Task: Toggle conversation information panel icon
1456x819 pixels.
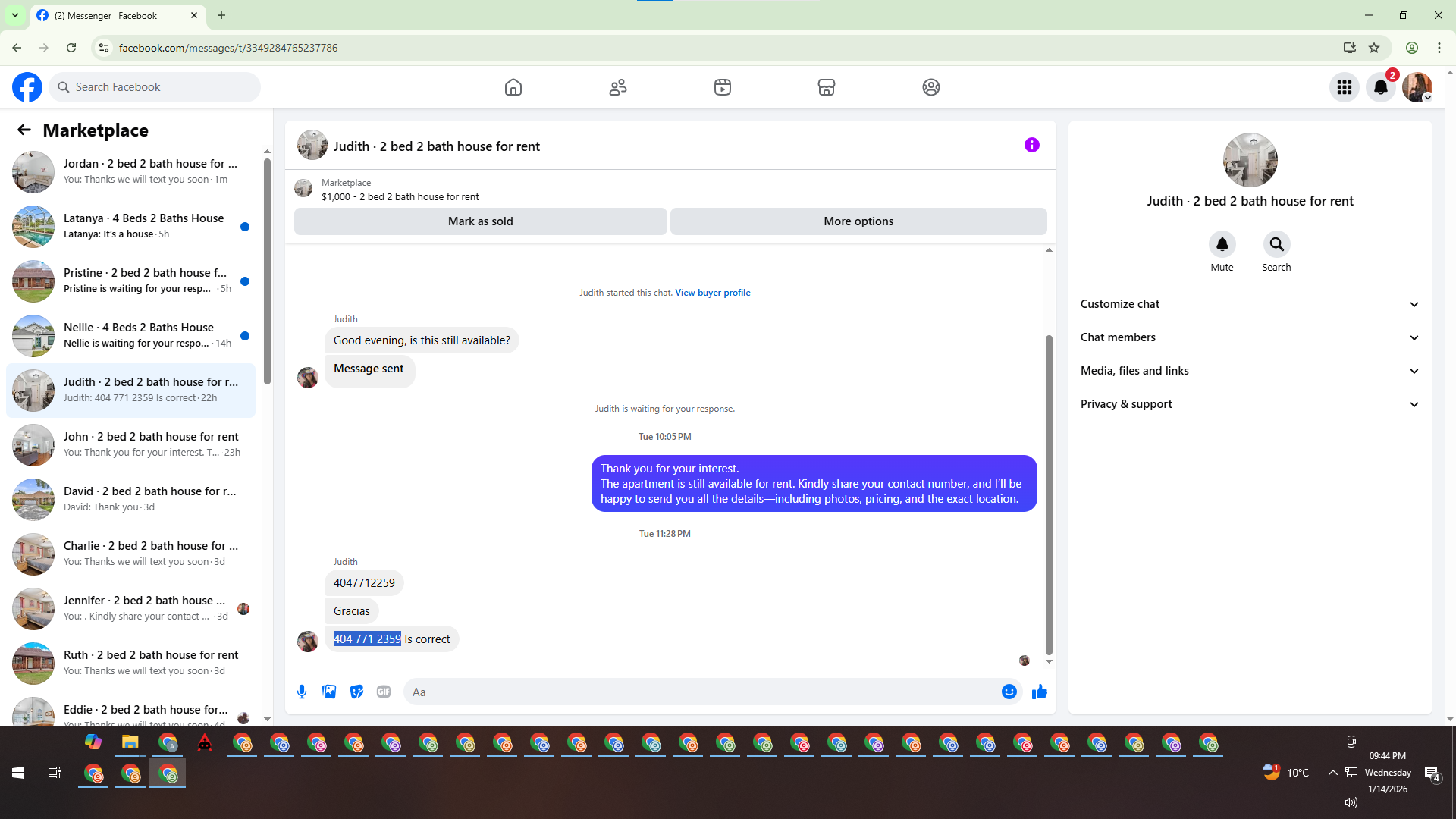Action: pyautogui.click(x=1031, y=145)
